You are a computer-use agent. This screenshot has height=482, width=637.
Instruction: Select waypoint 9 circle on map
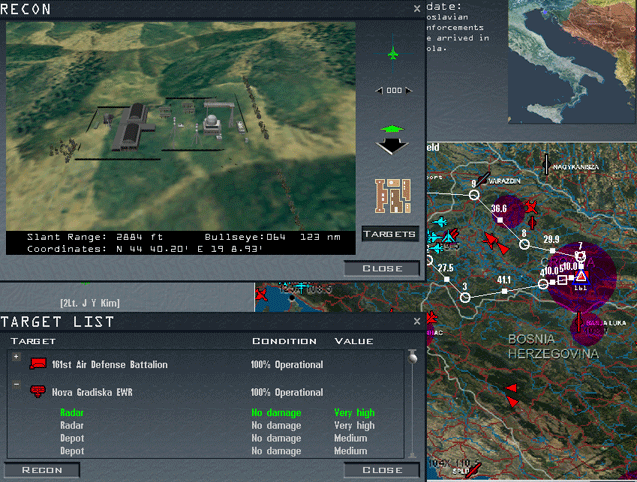[x=474, y=195]
